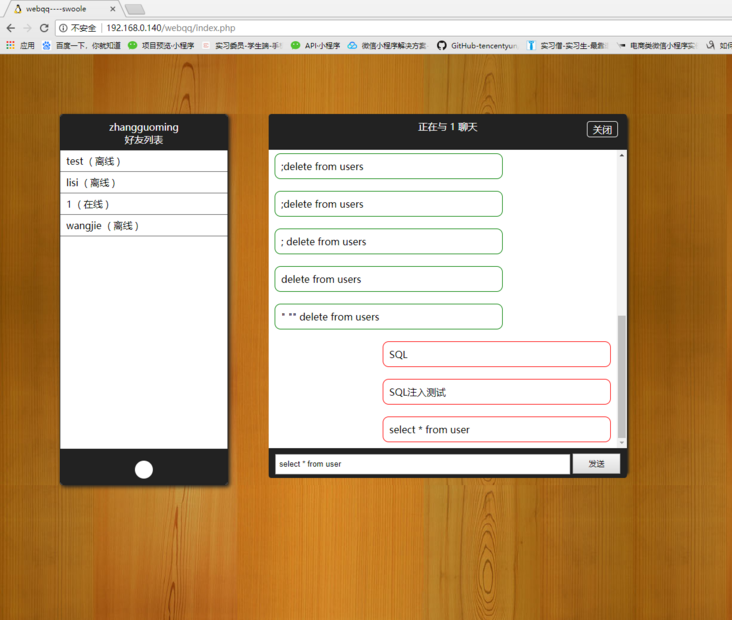Click the '正在与 1 聊天' chat title
The image size is (732, 620).
[447, 127]
